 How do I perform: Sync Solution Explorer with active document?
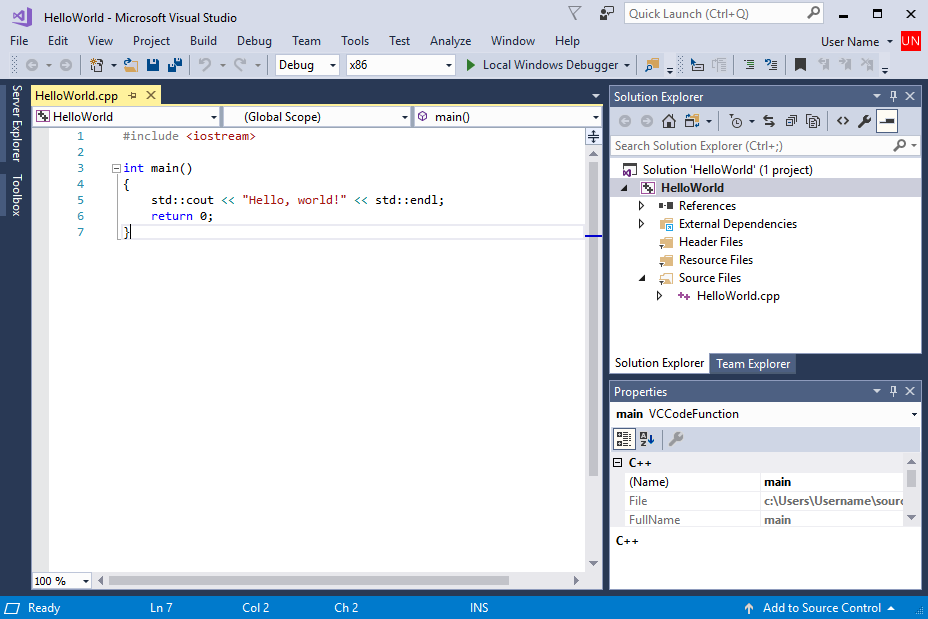point(769,120)
